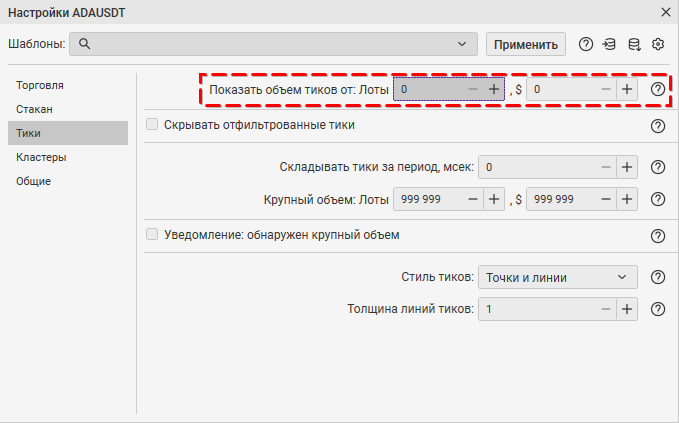Click the save template database icon

coord(634,44)
